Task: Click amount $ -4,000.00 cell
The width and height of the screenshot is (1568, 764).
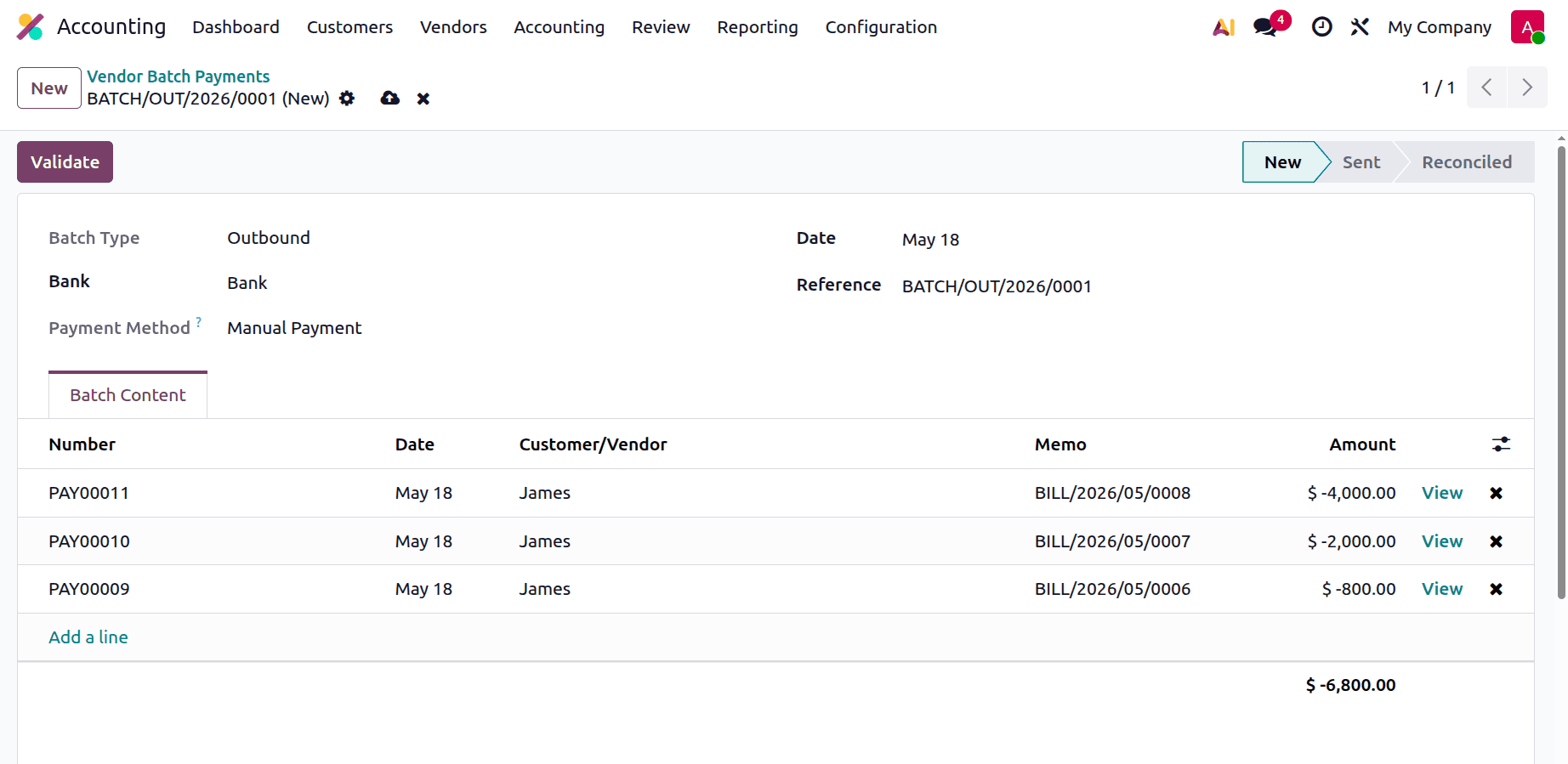Action: (x=1351, y=493)
